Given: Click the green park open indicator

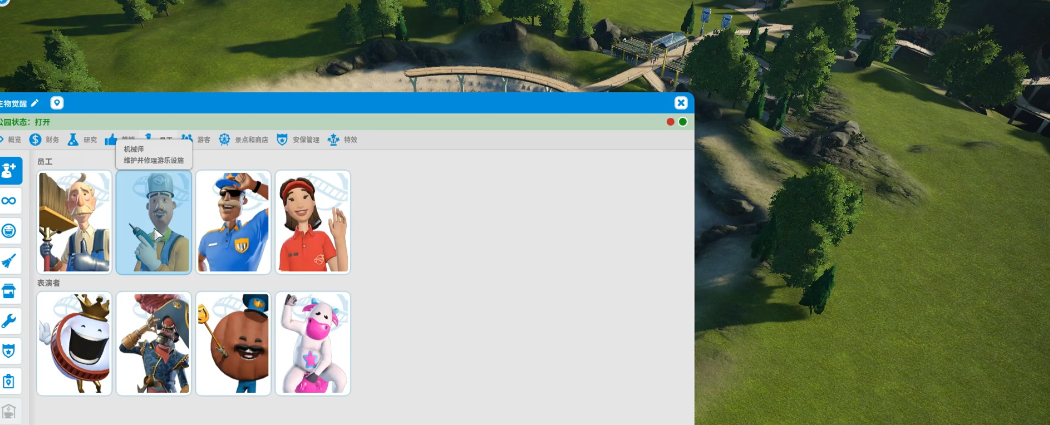Looking at the screenshot, I should (x=682, y=122).
